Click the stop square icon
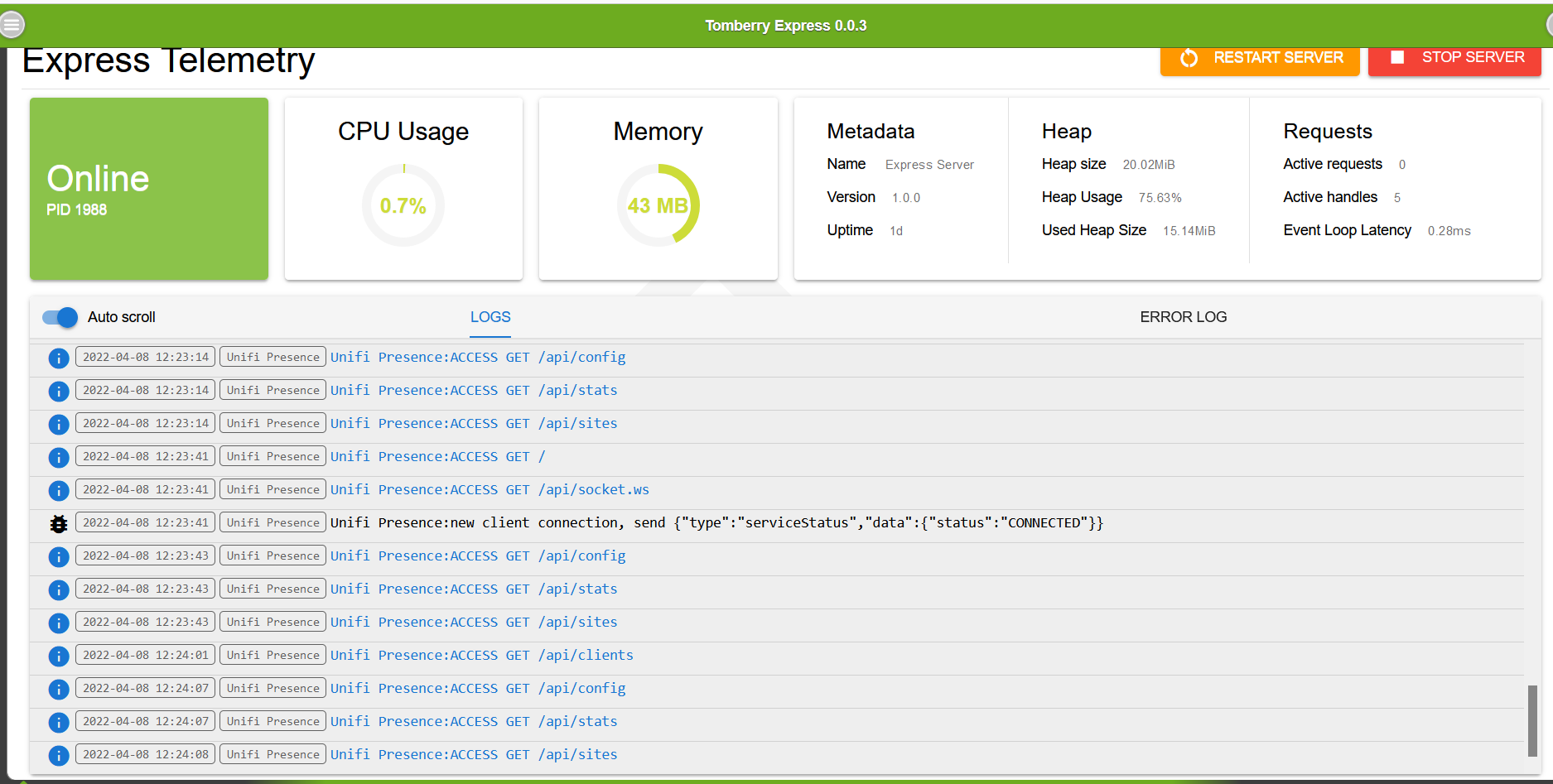 pos(1397,57)
